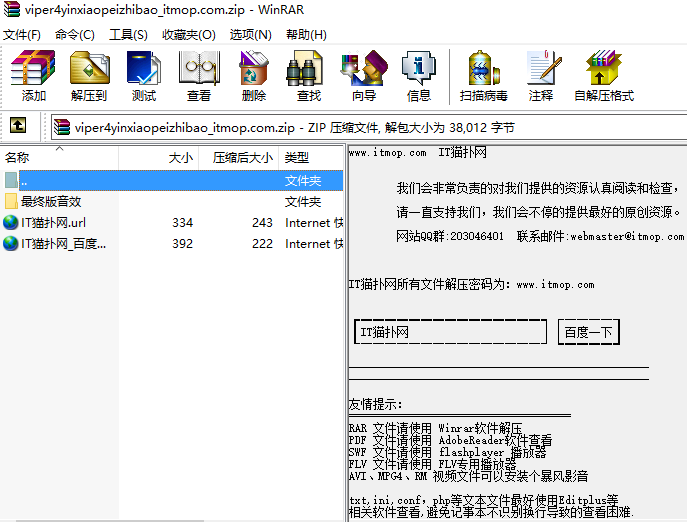Image resolution: width=687 pixels, height=522 pixels.
Task: Select the '..' parent folder row
Action: (x=172, y=180)
